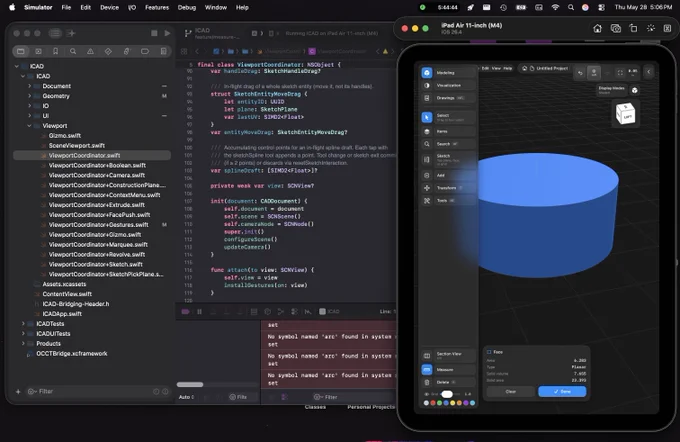Open the Display Modes label button

611,90
